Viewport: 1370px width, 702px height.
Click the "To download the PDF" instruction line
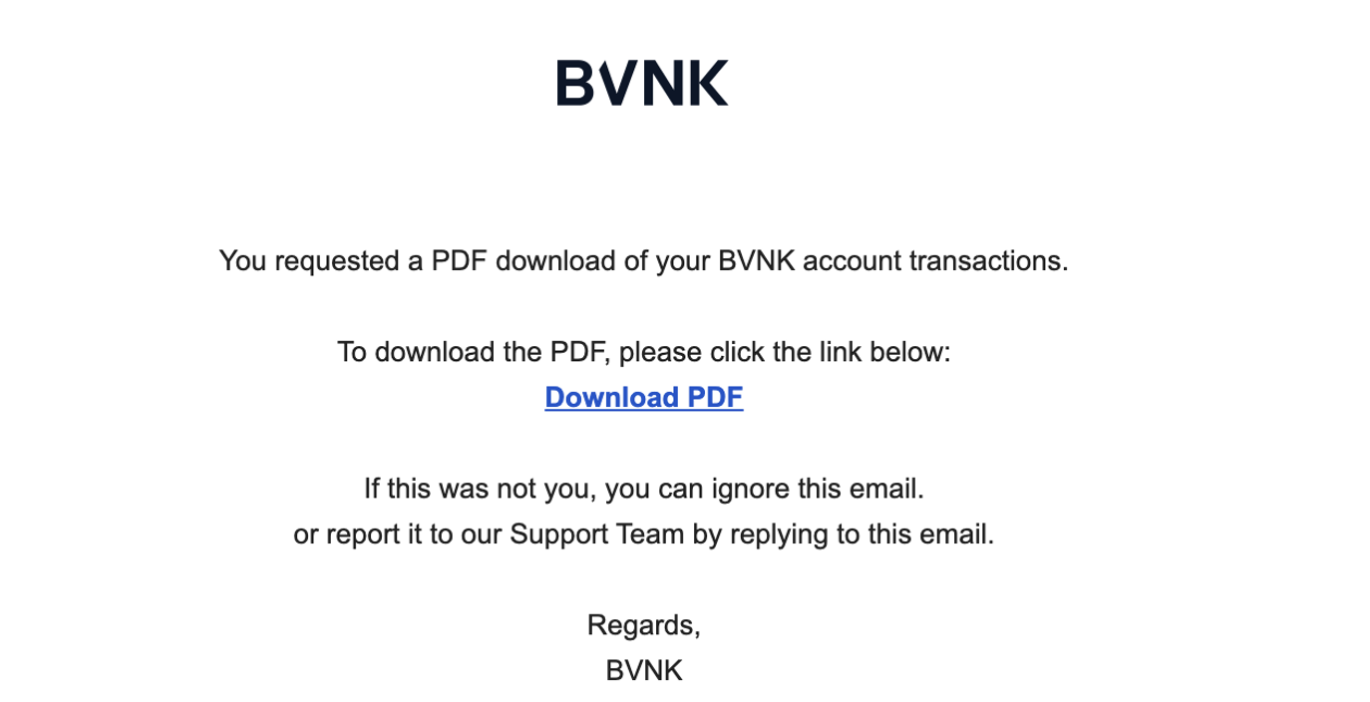click(644, 353)
